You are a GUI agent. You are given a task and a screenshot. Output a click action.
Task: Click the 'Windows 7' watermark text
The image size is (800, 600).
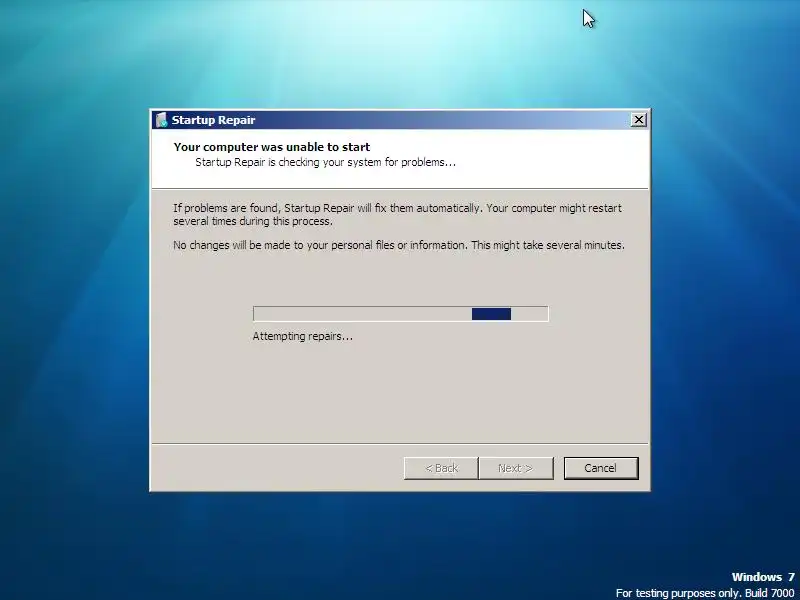[x=763, y=577]
